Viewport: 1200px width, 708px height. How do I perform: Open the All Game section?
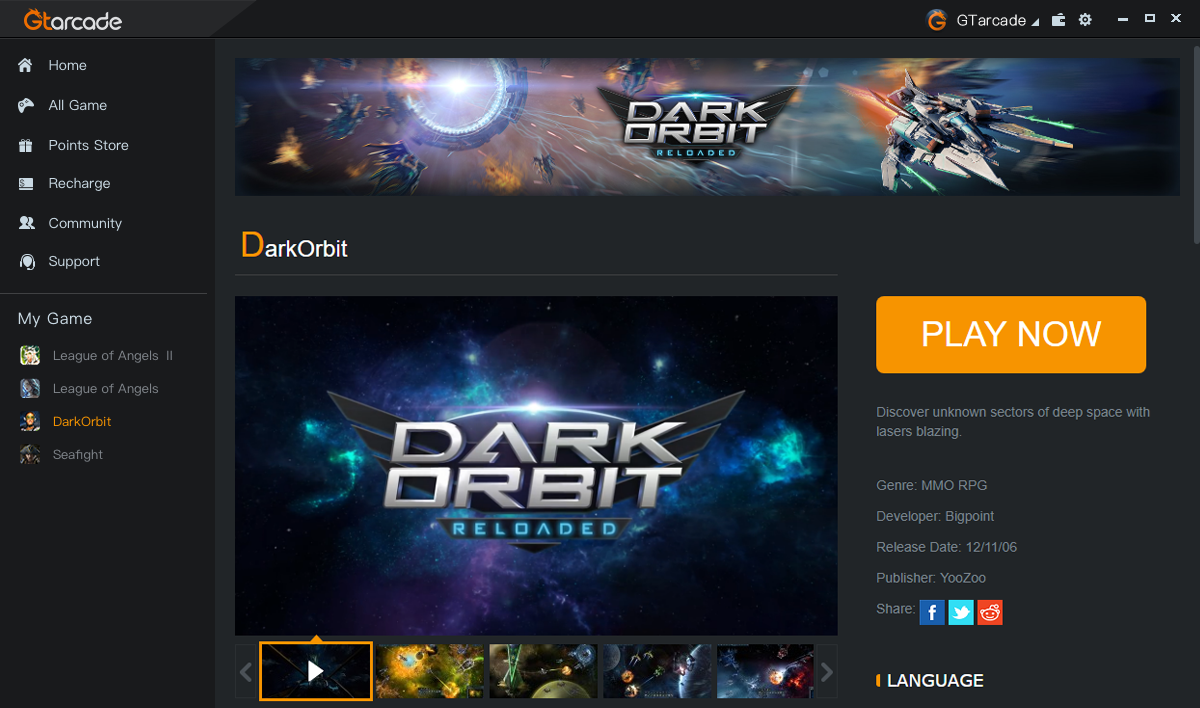pos(77,105)
